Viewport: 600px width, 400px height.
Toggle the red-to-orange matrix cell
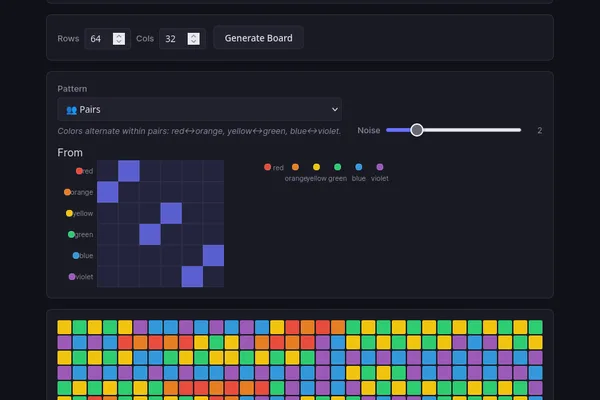click(129, 171)
